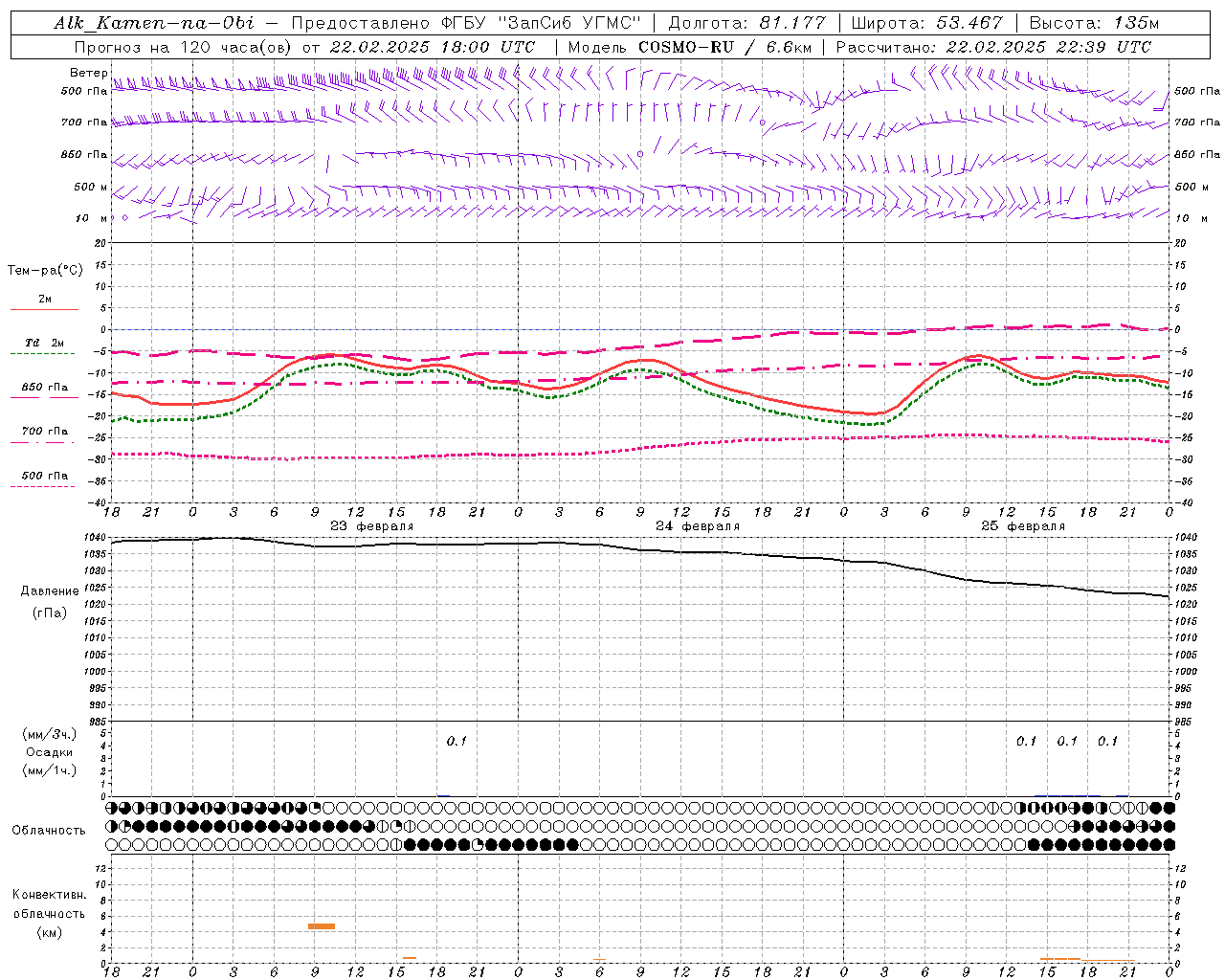
Task: Click the capitalized "Облачность" cloud cover label
Action: 49,831
